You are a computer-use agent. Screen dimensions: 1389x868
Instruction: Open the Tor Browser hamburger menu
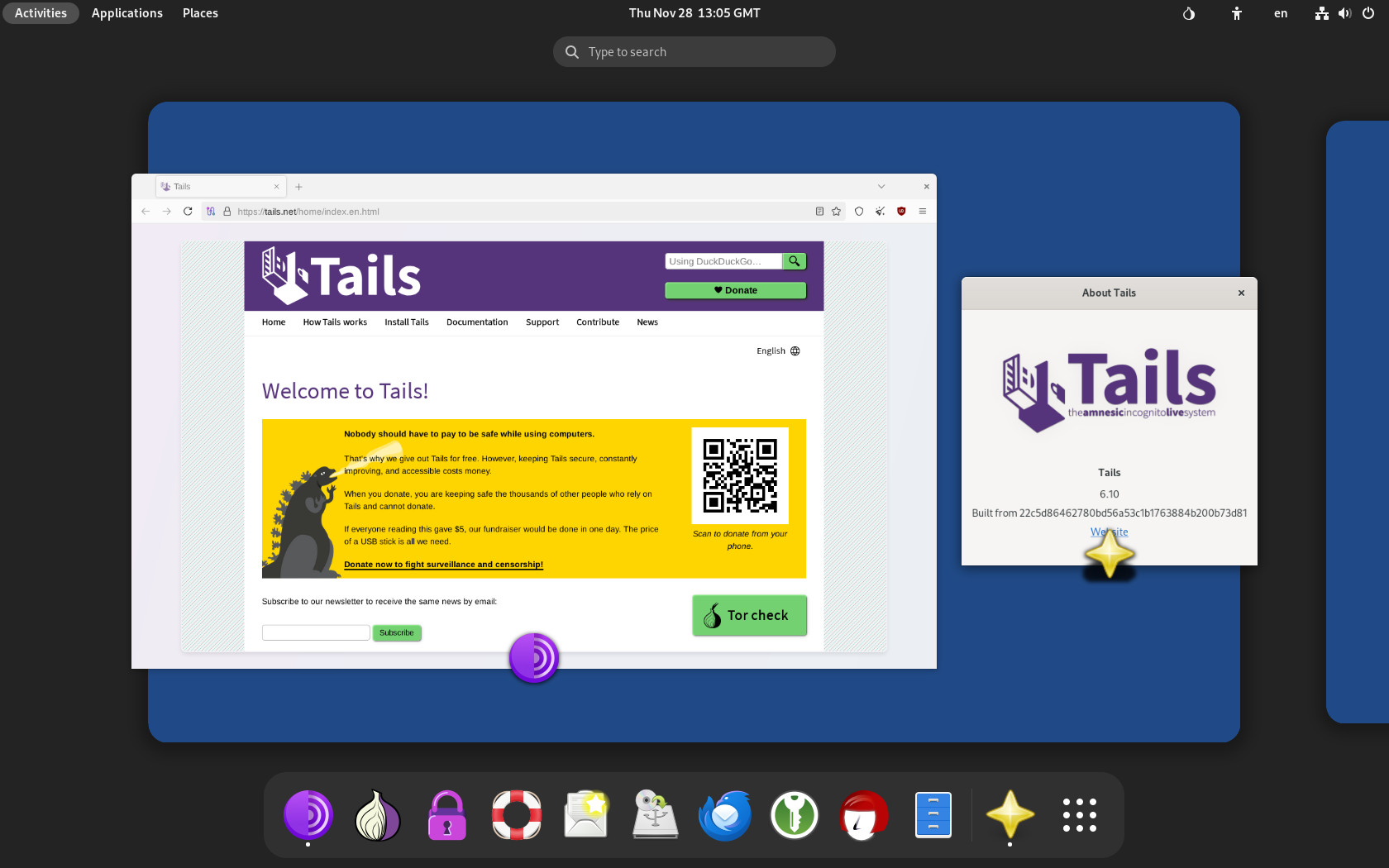923,212
